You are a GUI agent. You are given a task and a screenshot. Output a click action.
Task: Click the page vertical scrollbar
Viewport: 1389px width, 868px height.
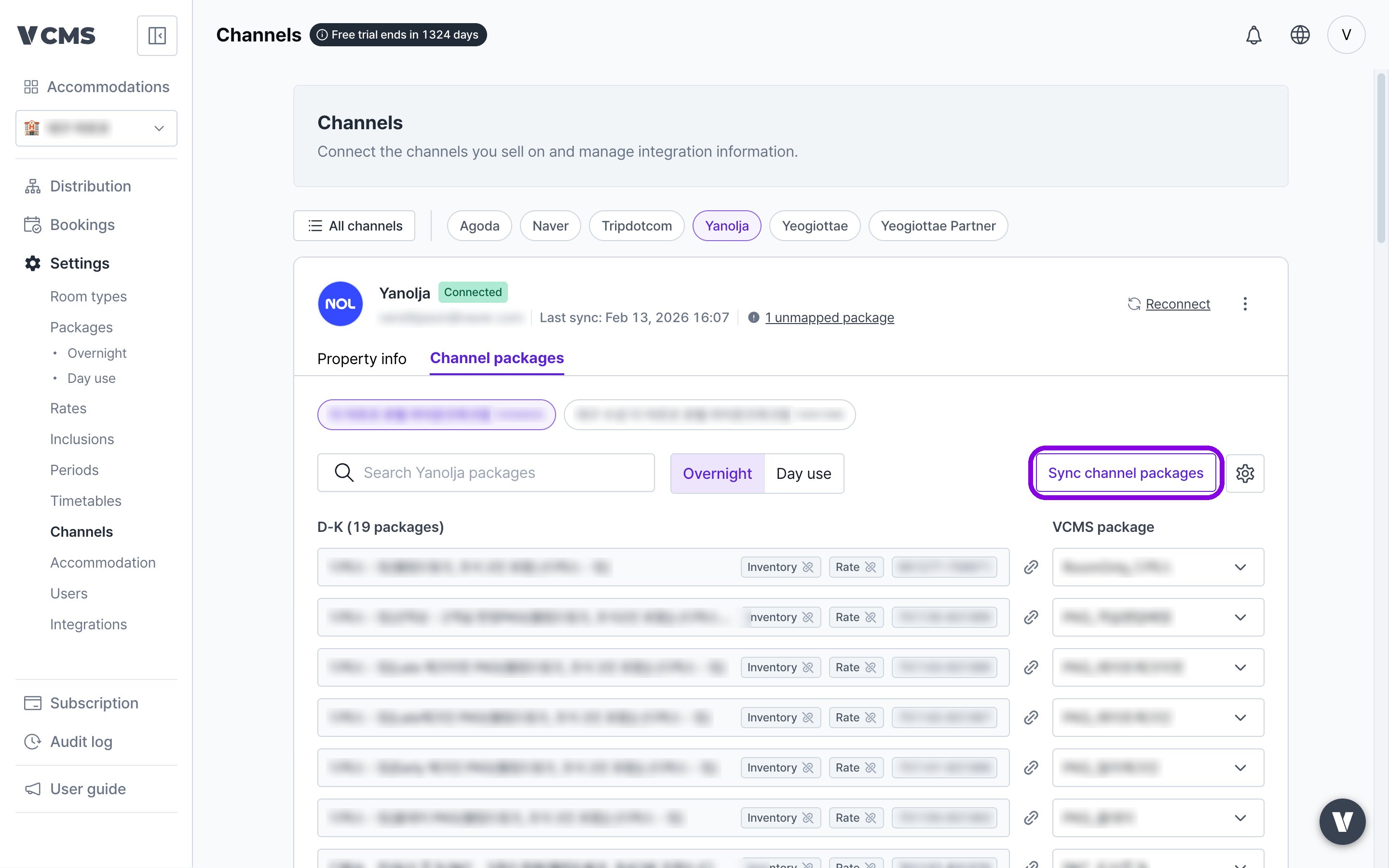point(1381,158)
